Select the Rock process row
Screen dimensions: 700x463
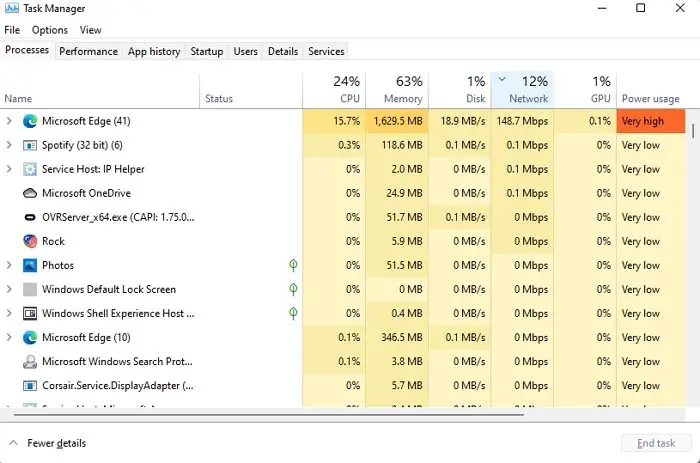click(x=343, y=241)
